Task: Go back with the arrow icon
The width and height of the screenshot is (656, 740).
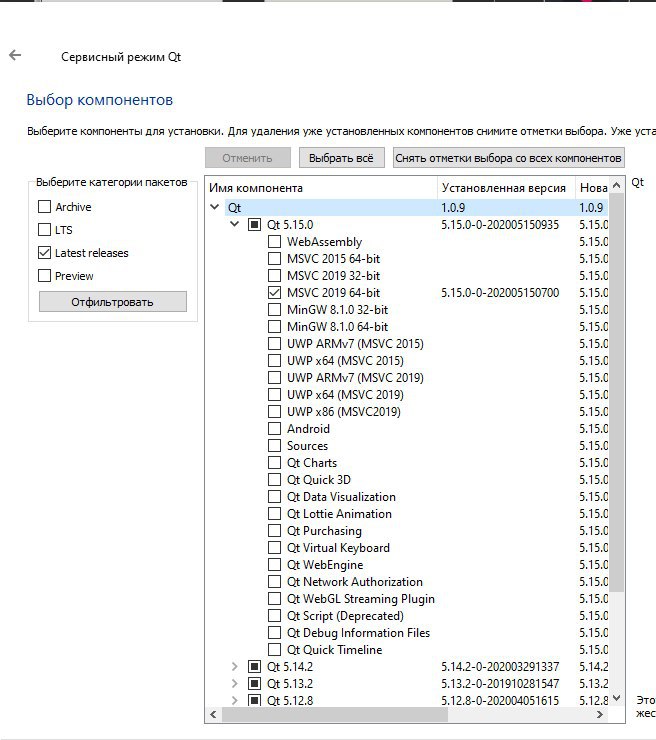Action: 15,56
